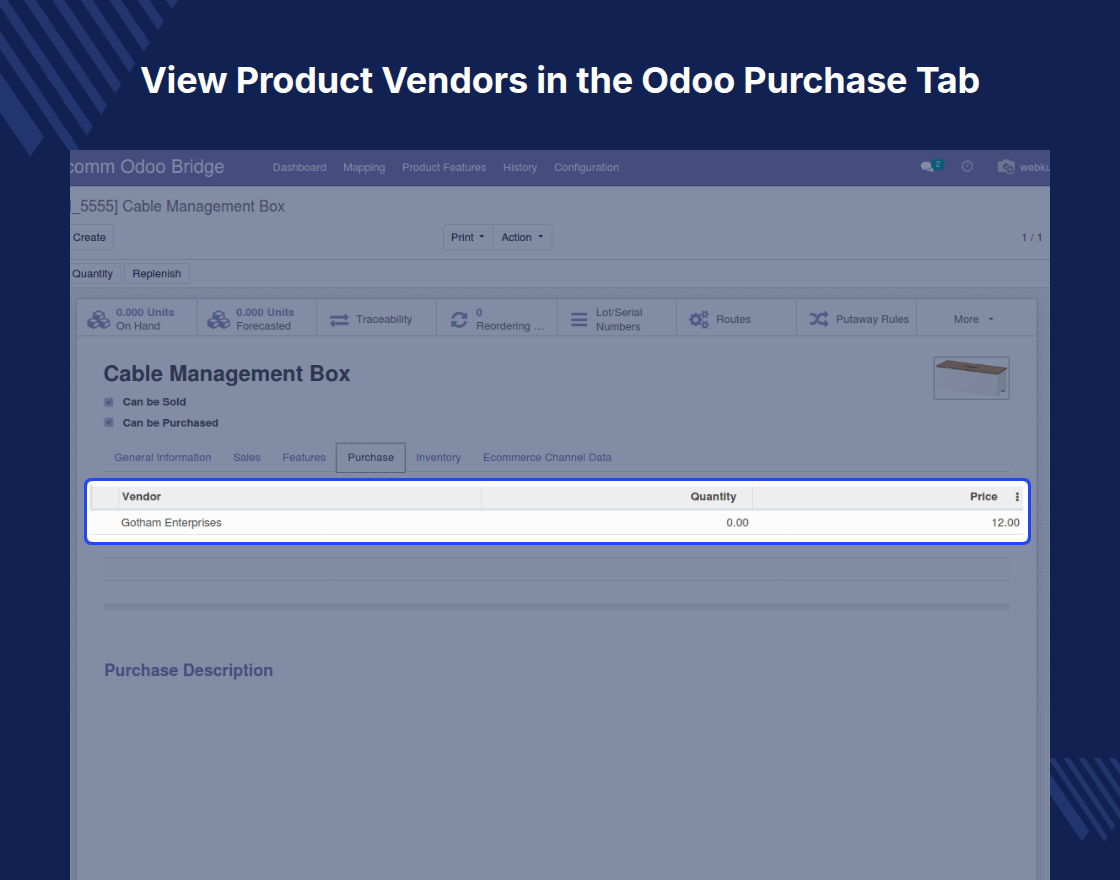Click the Odoo Bridge app title
The image size is (1120, 880).
(x=147, y=166)
